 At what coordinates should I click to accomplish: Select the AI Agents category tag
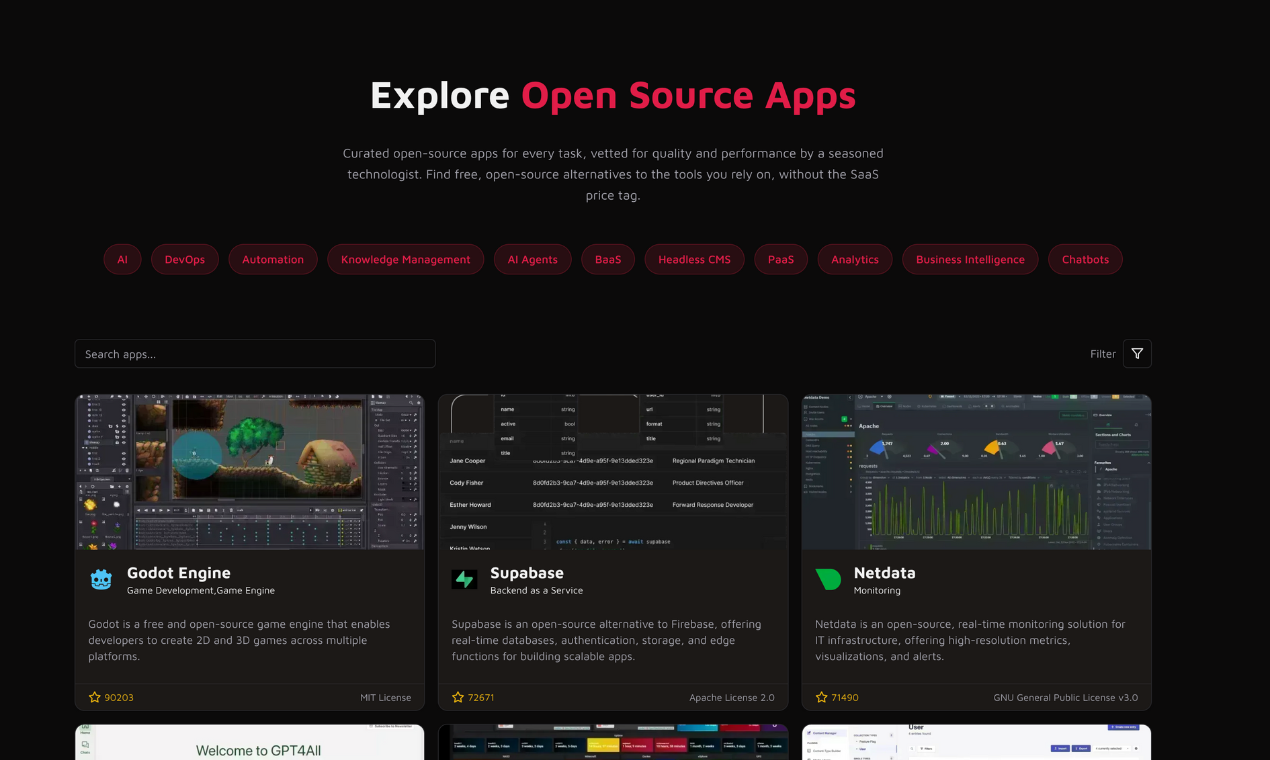[533, 259]
